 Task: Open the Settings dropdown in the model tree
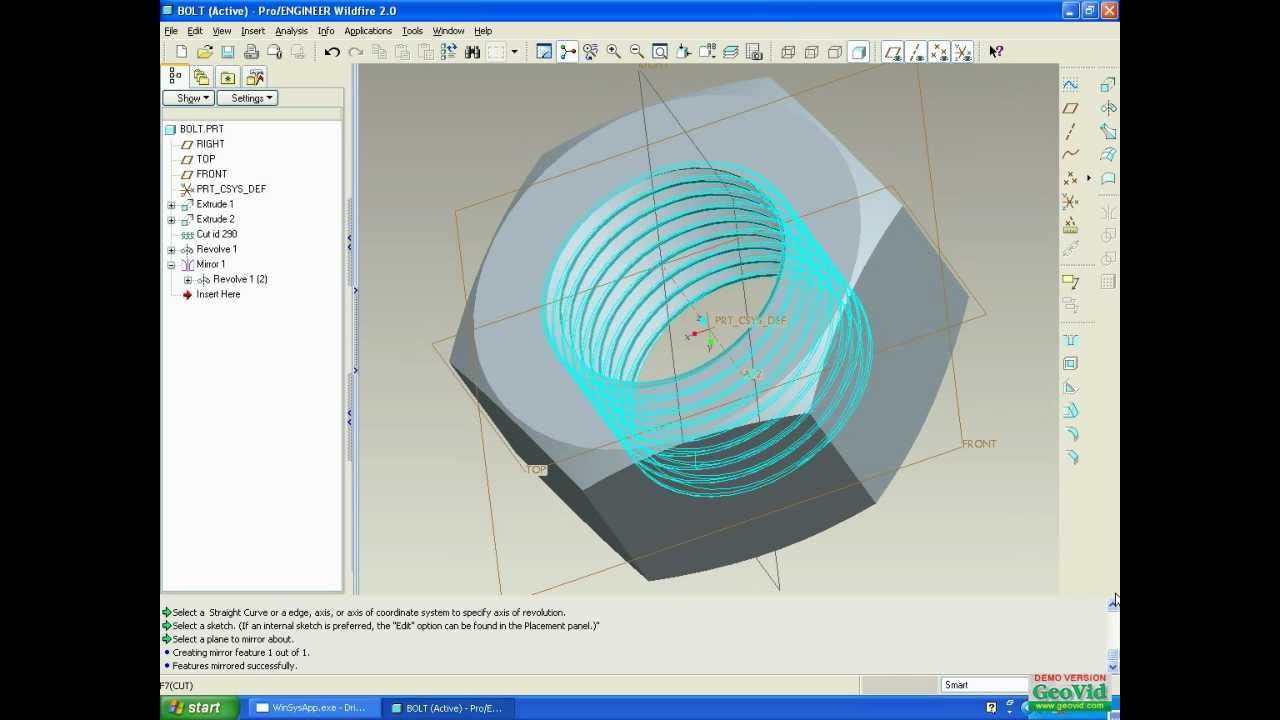point(248,98)
